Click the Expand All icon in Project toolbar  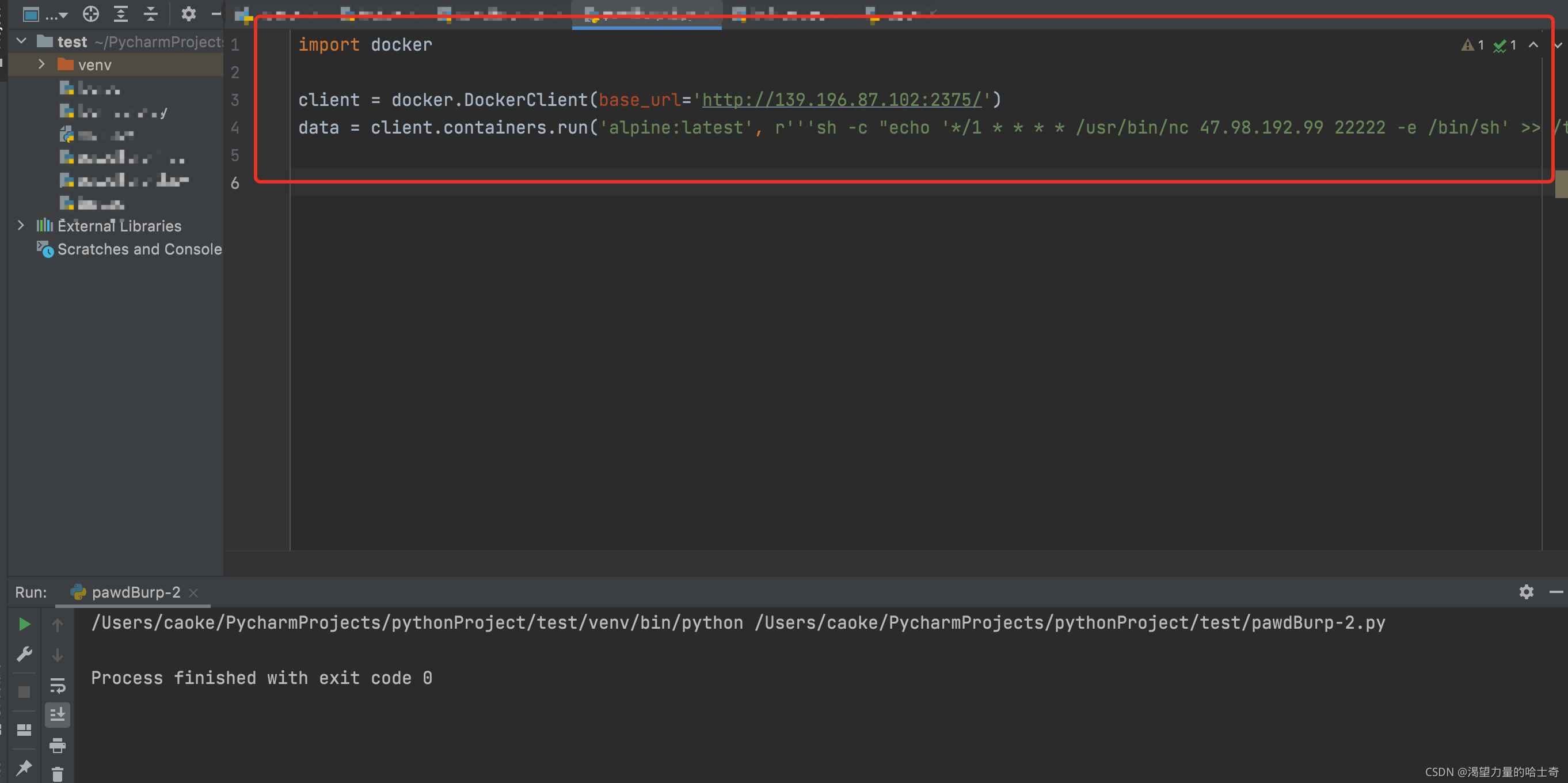coord(120,13)
